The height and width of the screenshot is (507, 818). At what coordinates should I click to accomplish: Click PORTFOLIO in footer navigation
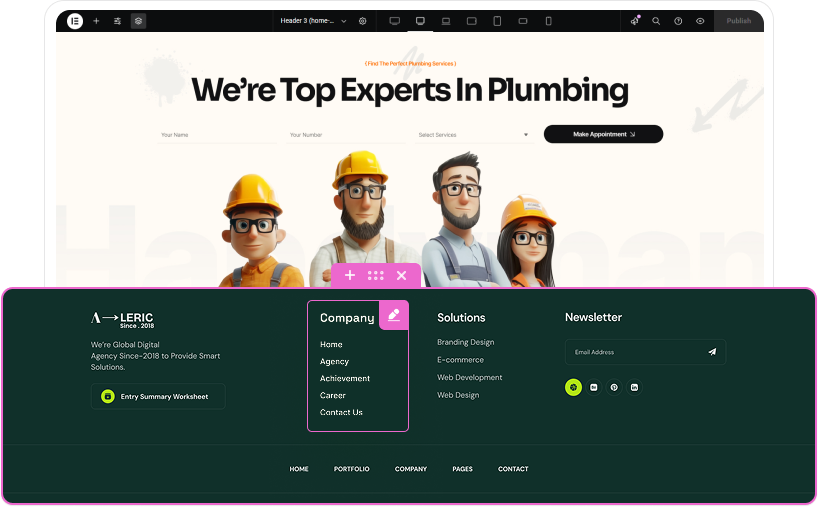coord(351,469)
